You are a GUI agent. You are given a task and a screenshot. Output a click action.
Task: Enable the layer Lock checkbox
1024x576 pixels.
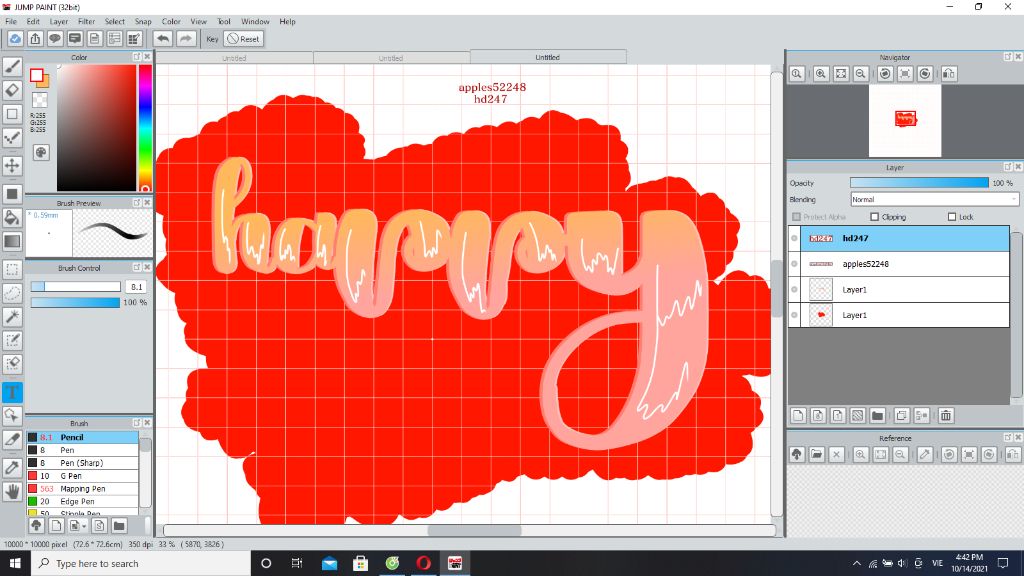click(952, 217)
